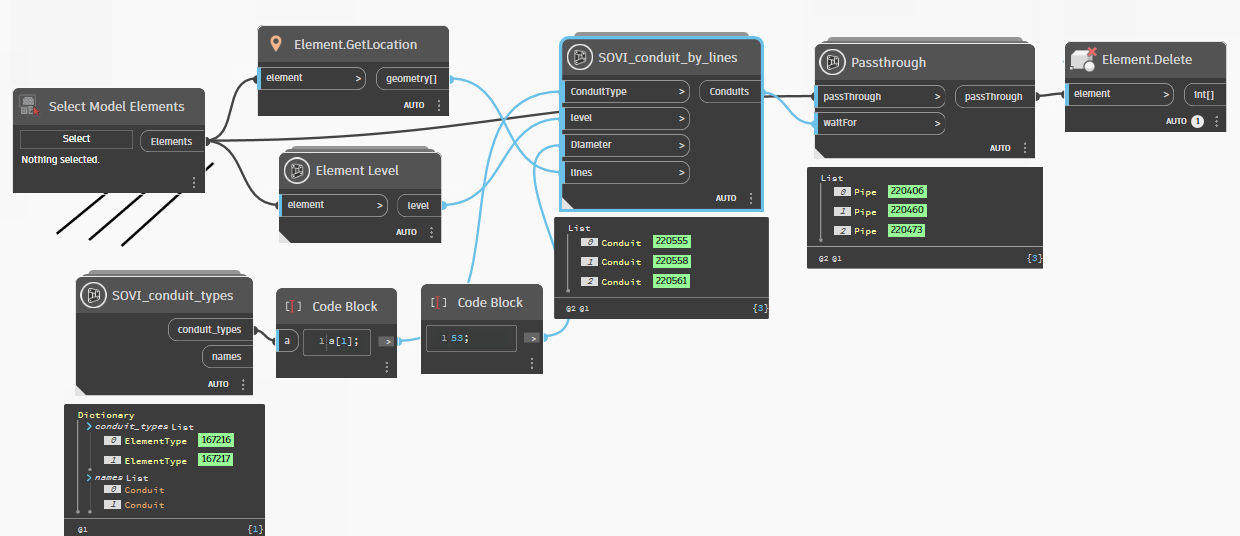Viewport: 1240px width, 536px height.
Task: Click the Conduits output port
Action: coord(730,91)
